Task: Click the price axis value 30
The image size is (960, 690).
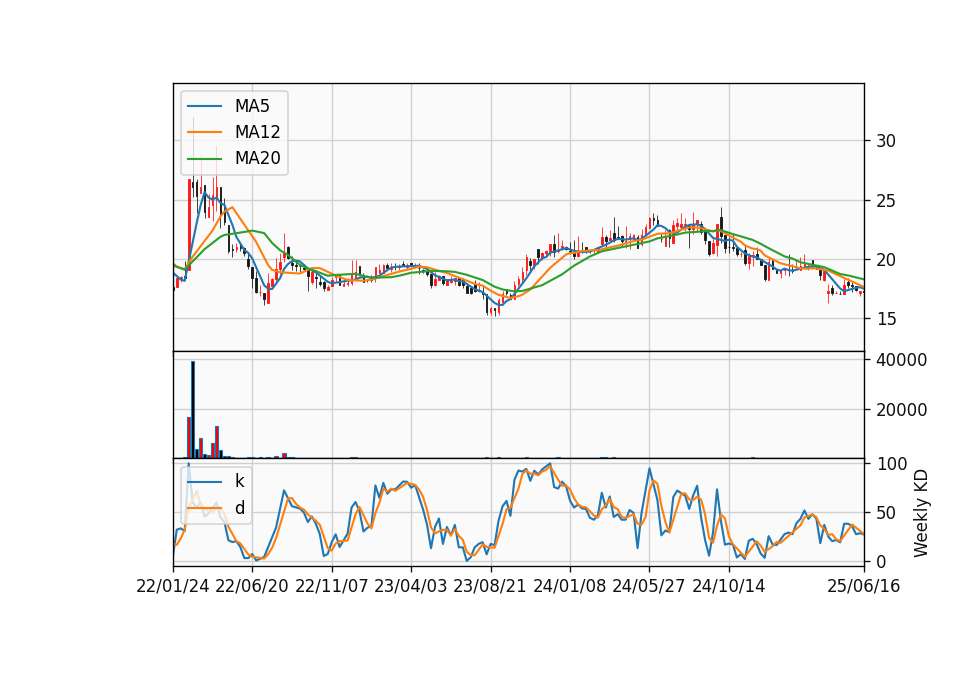Action: (x=886, y=141)
